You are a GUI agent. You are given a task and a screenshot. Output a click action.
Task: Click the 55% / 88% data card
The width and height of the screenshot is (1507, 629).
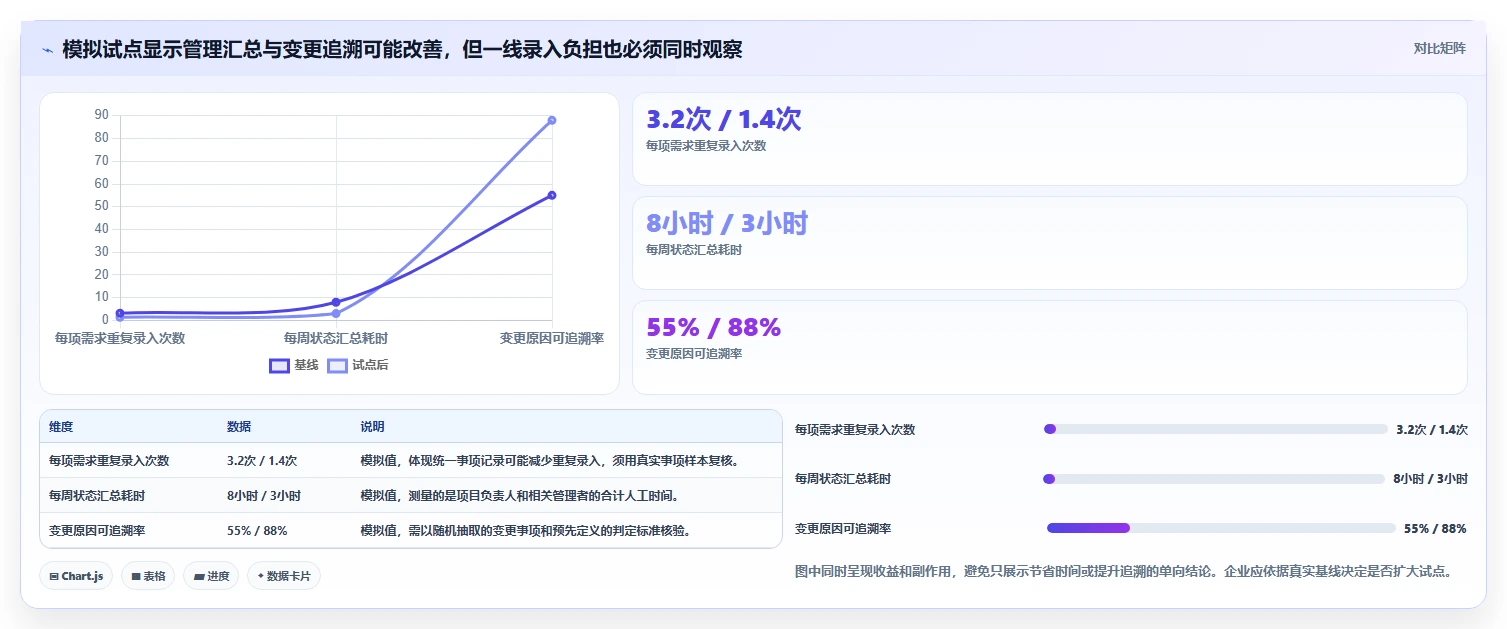coord(1049,347)
